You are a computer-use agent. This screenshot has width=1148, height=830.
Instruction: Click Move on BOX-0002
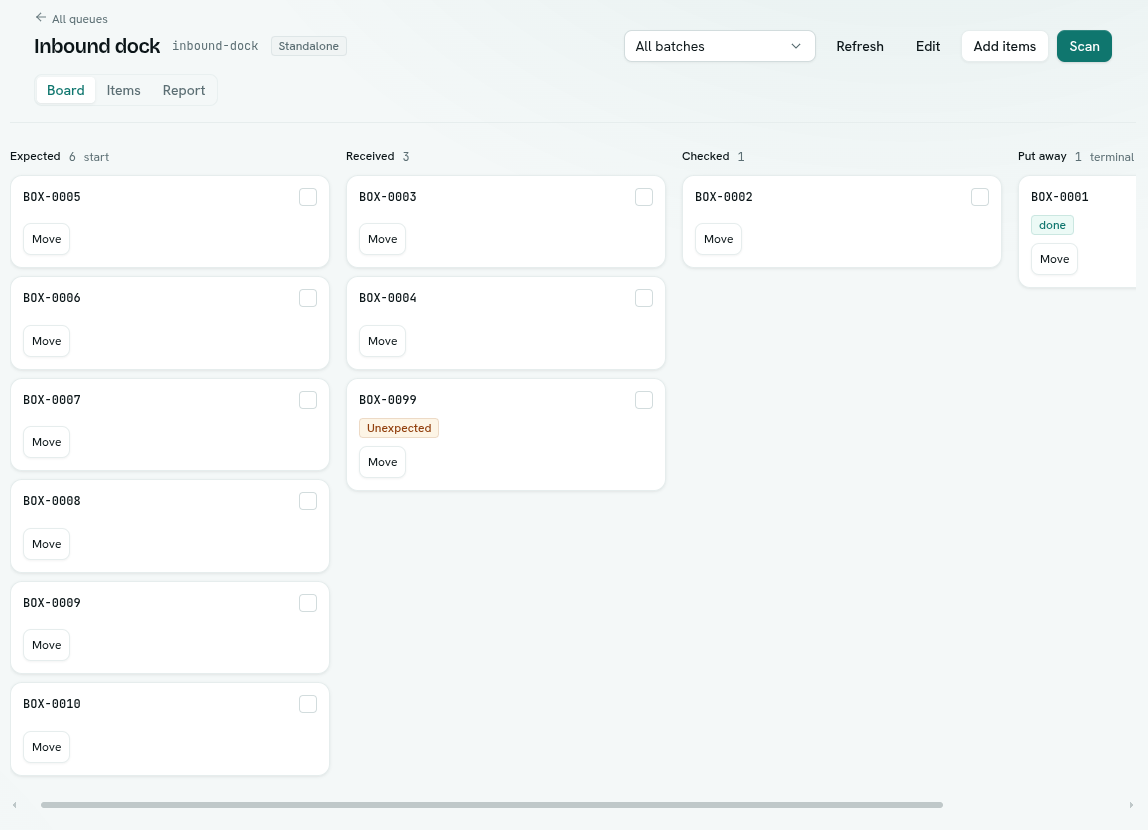point(718,239)
